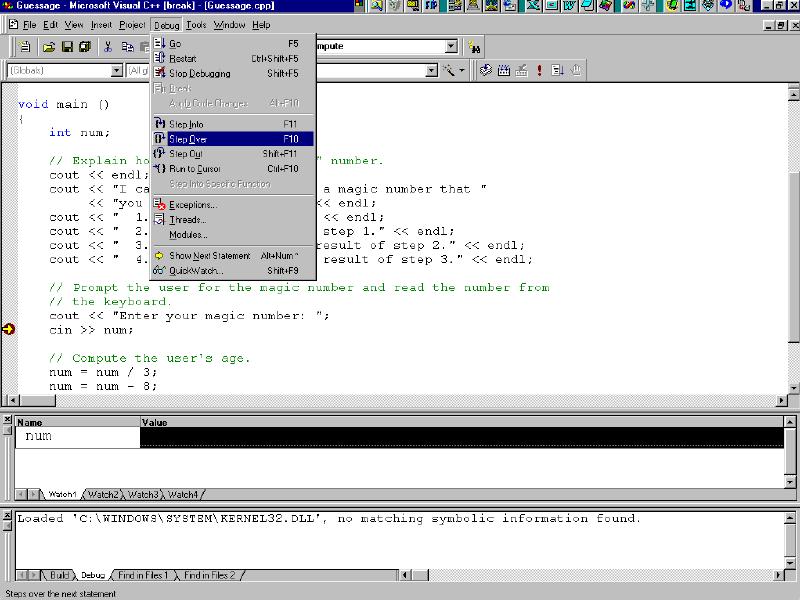Click the Watch pane scrollbar down arrow
This screenshot has height=600, width=800.
click(x=789, y=482)
